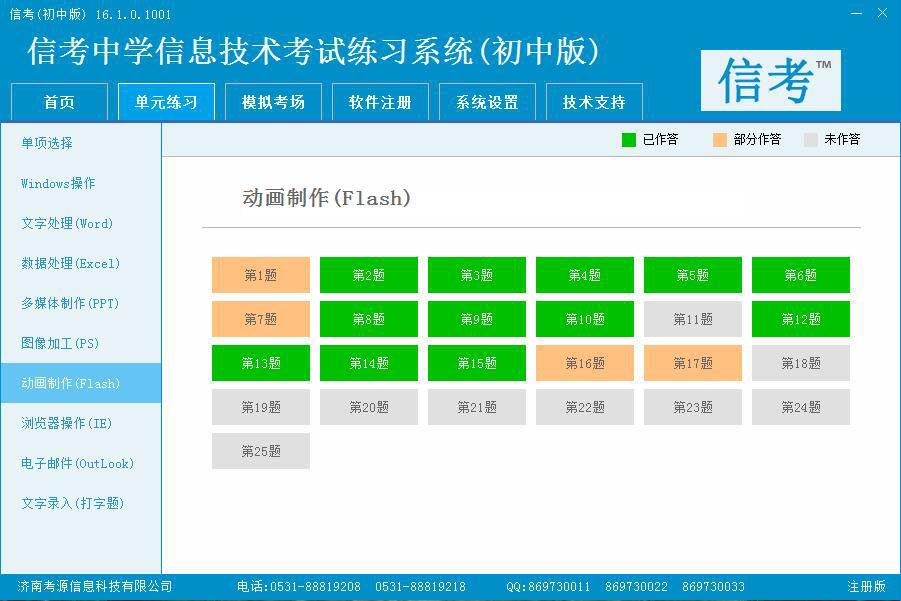This screenshot has height=601, width=901.
Task: Click the green 已作答 legend swatch
Action: tap(630, 139)
